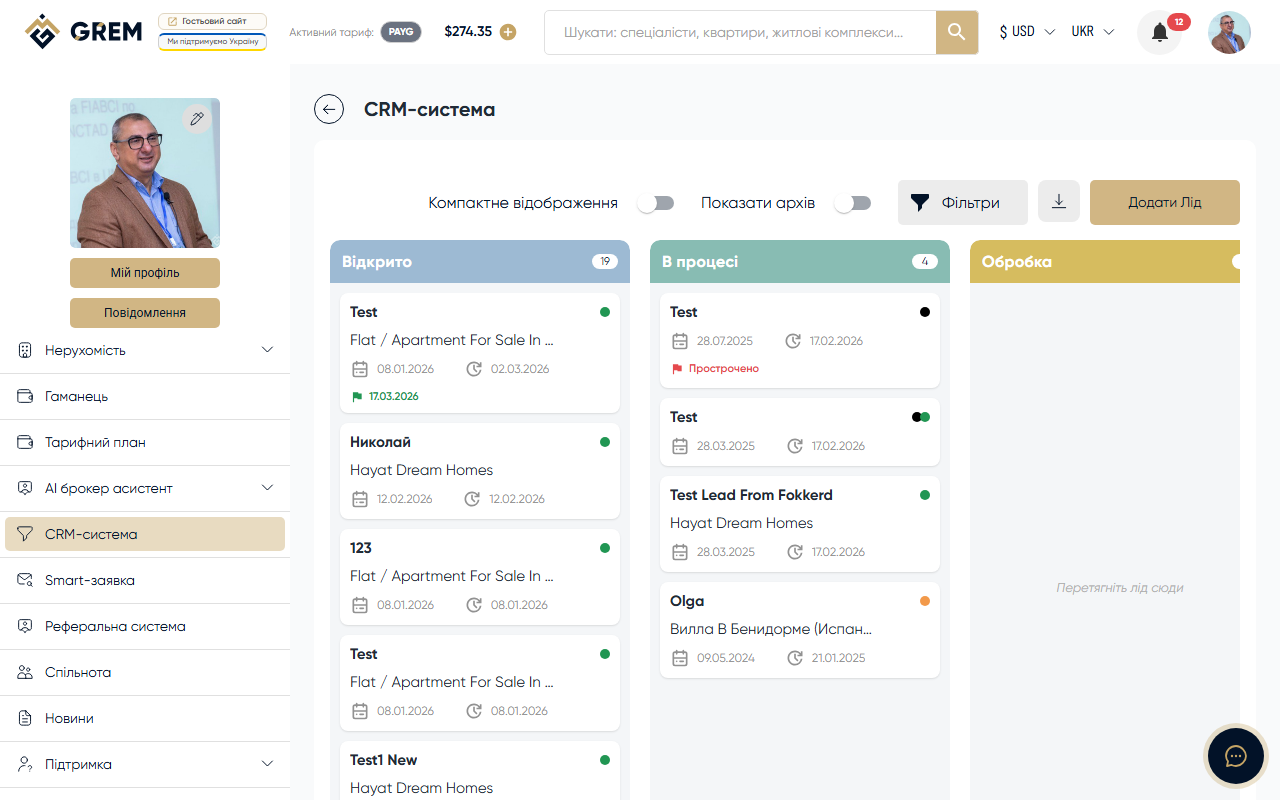The width and height of the screenshot is (1280, 800).
Task: Click the green status dot on the Николай card
Action: [x=604, y=442]
